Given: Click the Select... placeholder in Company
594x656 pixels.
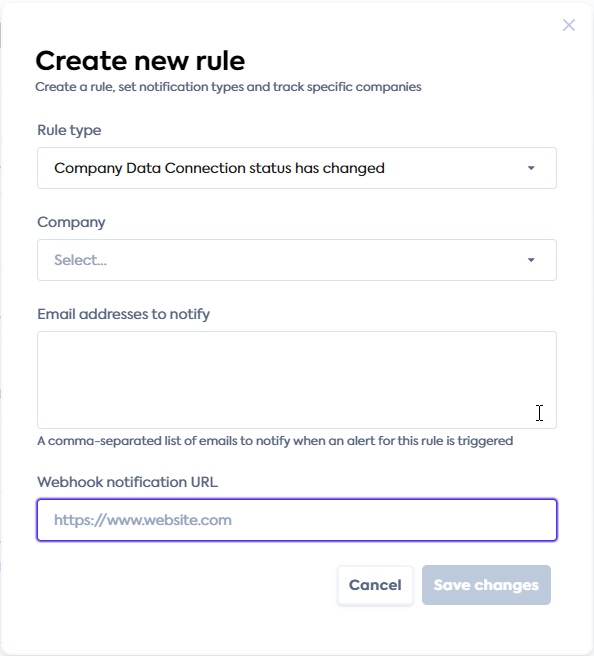Looking at the screenshot, I should [80, 260].
